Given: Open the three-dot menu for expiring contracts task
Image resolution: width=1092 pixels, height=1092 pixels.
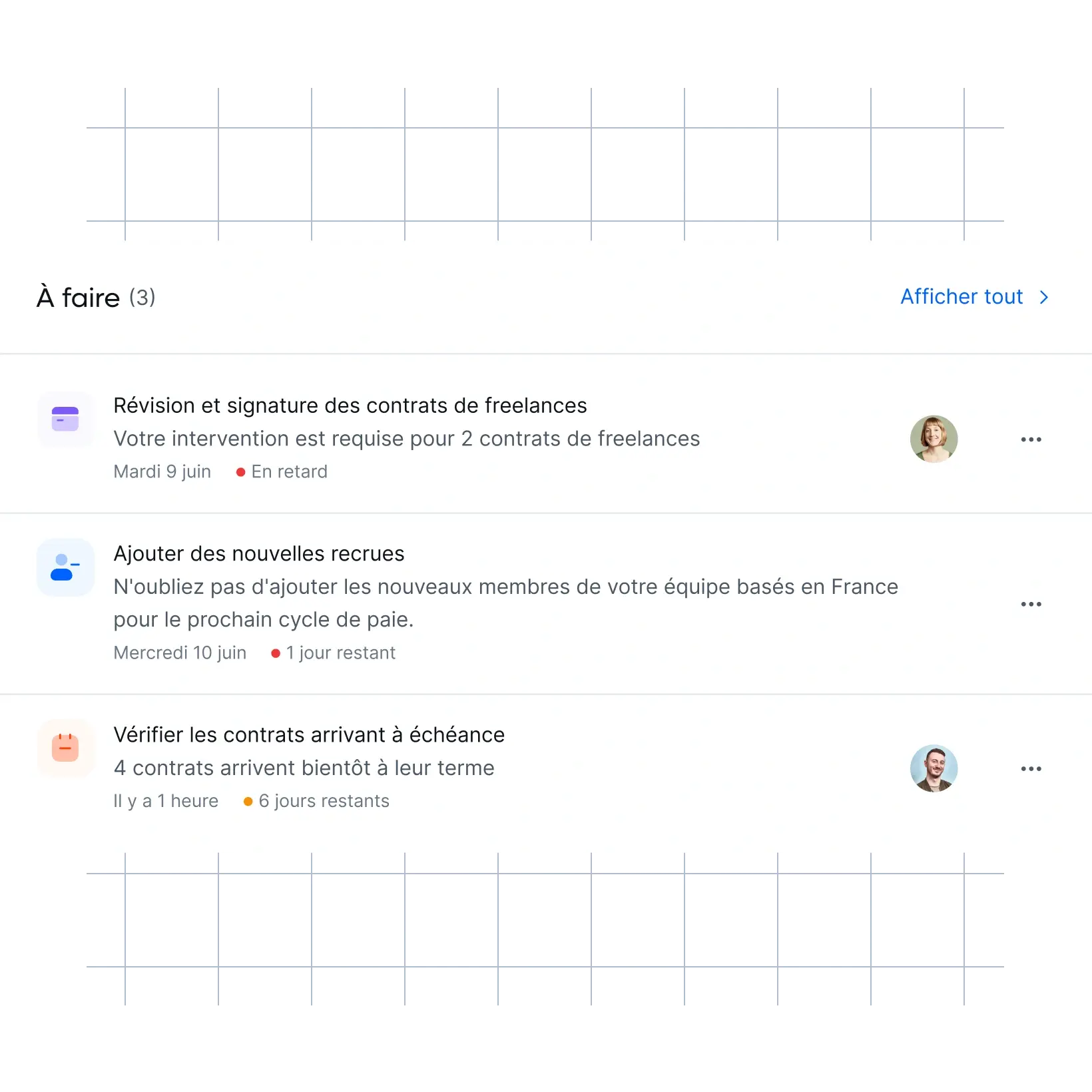Looking at the screenshot, I should 1031,768.
